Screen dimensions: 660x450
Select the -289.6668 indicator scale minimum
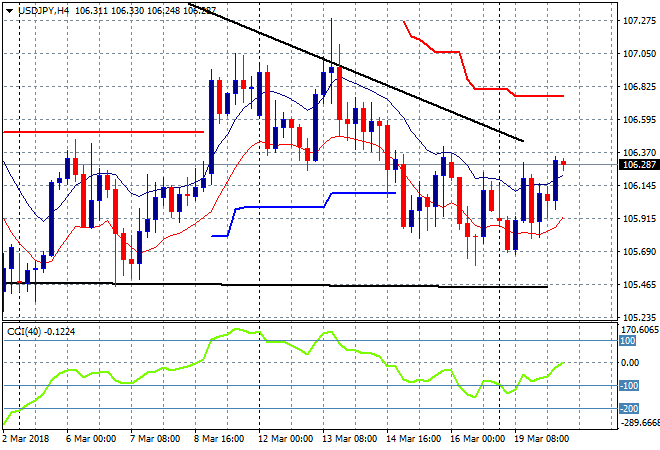[640, 422]
